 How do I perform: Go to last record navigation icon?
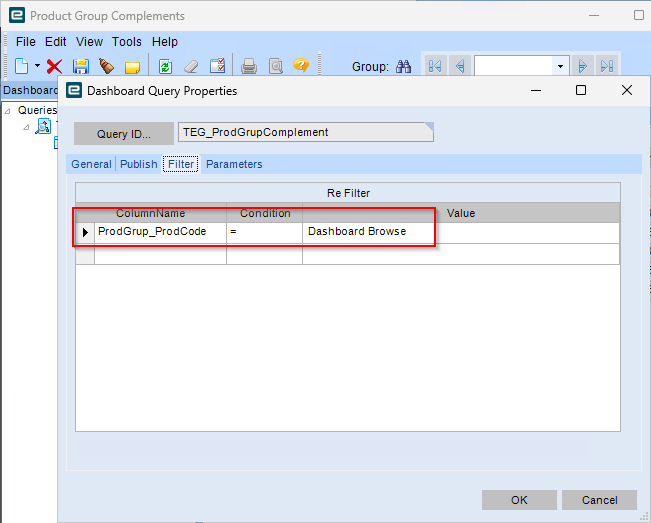coord(607,66)
